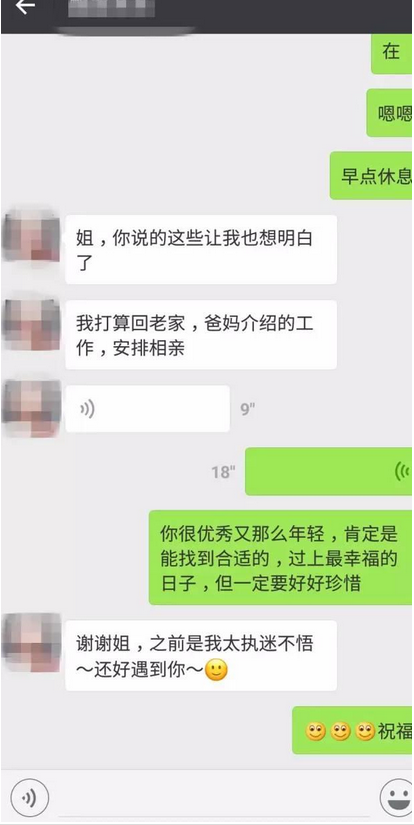Tap avatar next to the 9-second voice message

32,408
